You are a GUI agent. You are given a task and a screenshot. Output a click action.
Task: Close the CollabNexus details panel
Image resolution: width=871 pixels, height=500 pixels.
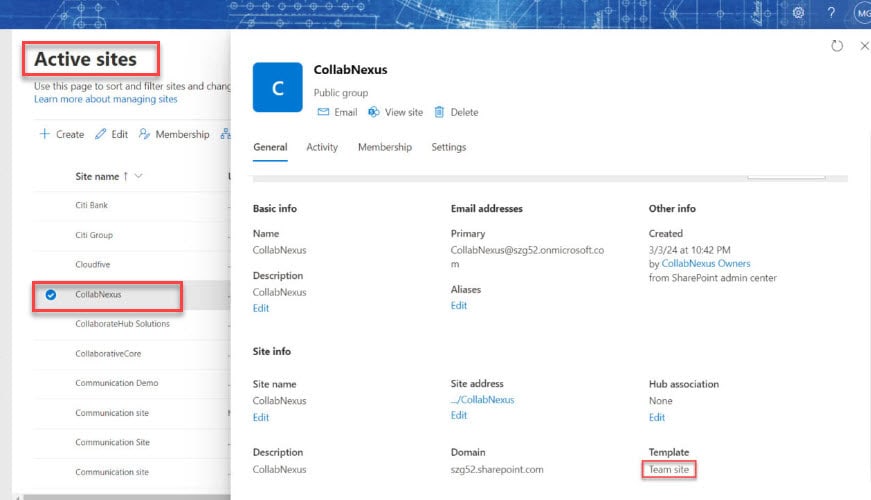[864, 46]
